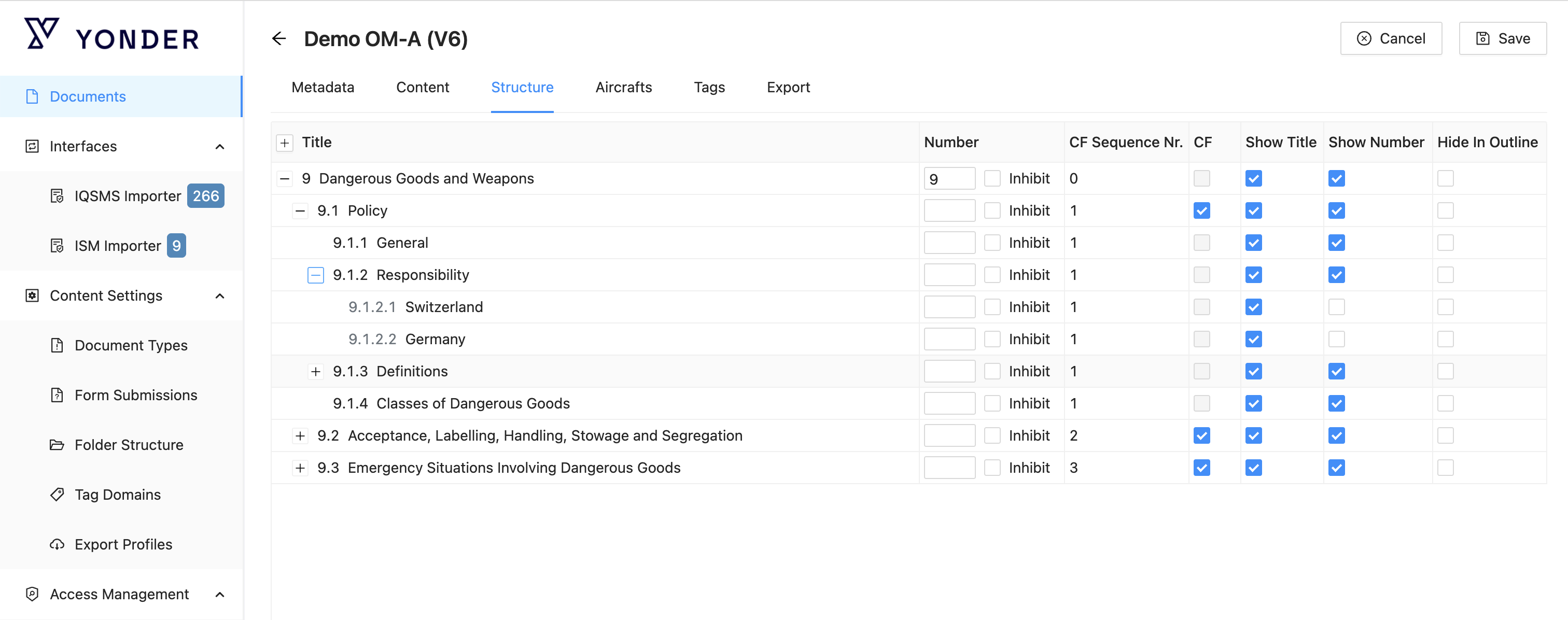The width and height of the screenshot is (1568, 620).
Task: Expand 9.3 Emergency Situations Involving Dangerous Goods
Action: pos(300,468)
